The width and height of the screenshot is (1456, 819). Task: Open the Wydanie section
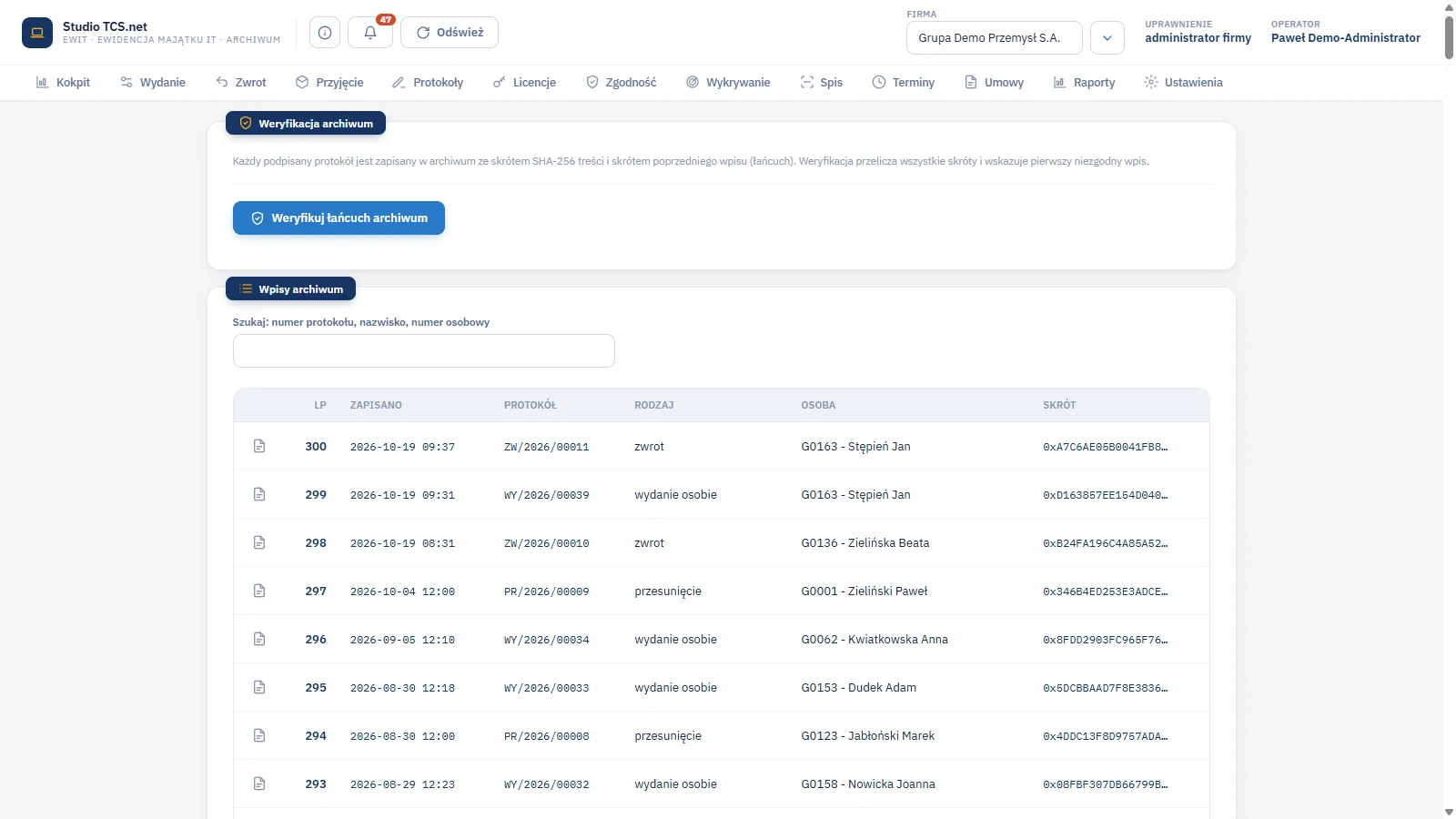click(x=153, y=82)
